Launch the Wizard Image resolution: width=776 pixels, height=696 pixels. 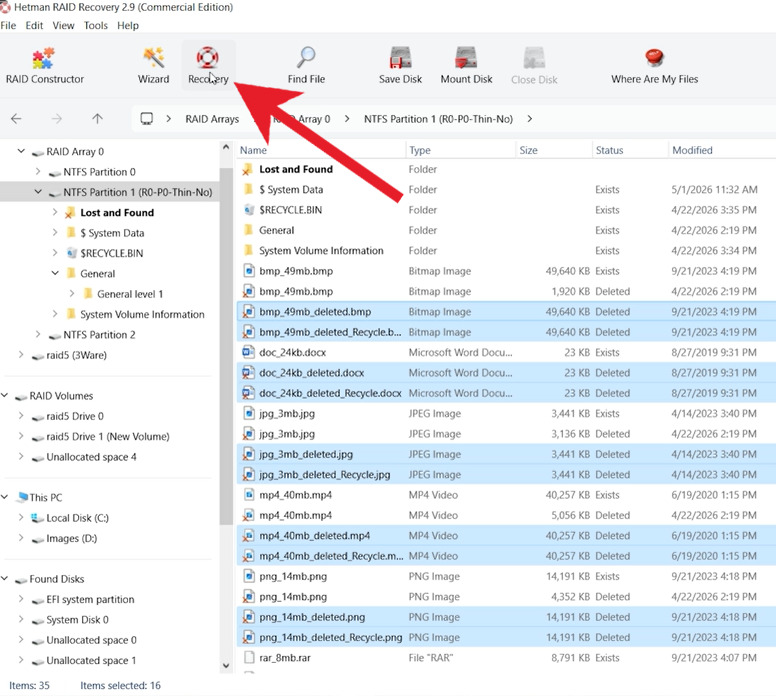click(153, 65)
